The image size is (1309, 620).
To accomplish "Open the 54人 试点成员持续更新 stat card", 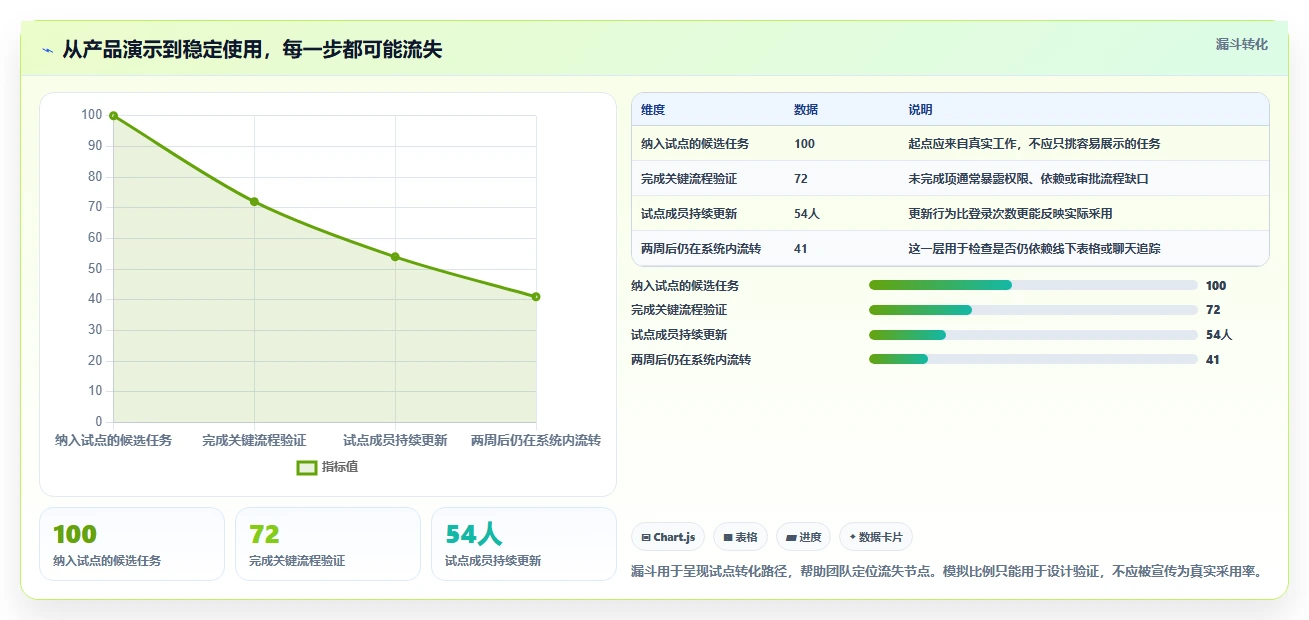I will tap(524, 544).
